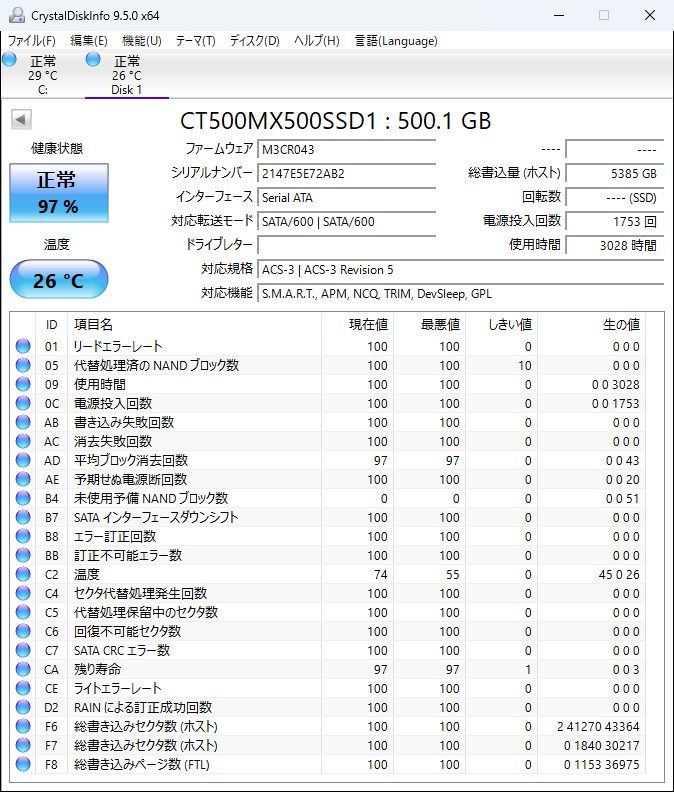Click the CrystalDiskInfo app icon in title bar
The image size is (674, 792).
tap(15, 15)
